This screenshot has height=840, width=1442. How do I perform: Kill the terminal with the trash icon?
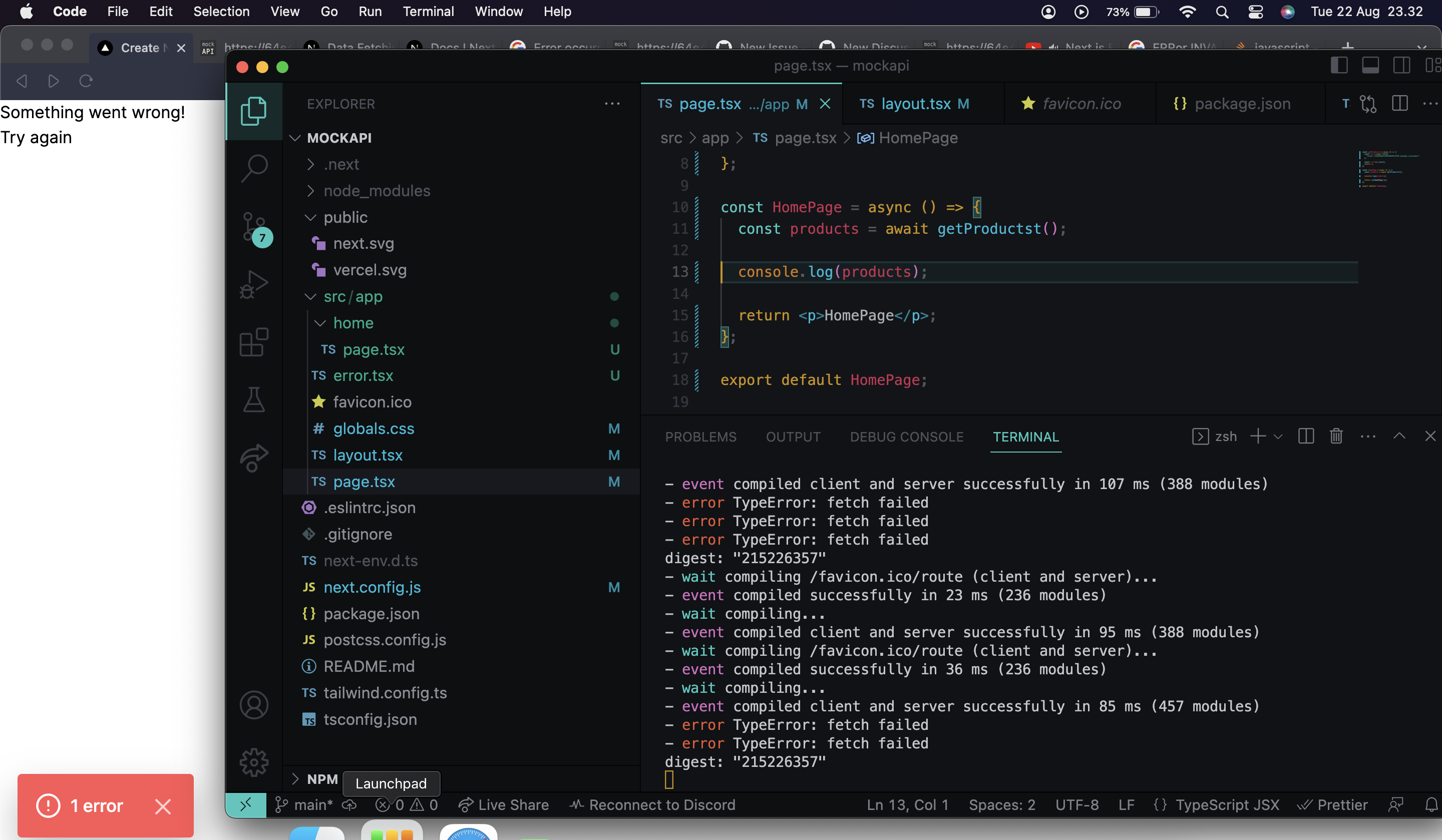coord(1335,436)
